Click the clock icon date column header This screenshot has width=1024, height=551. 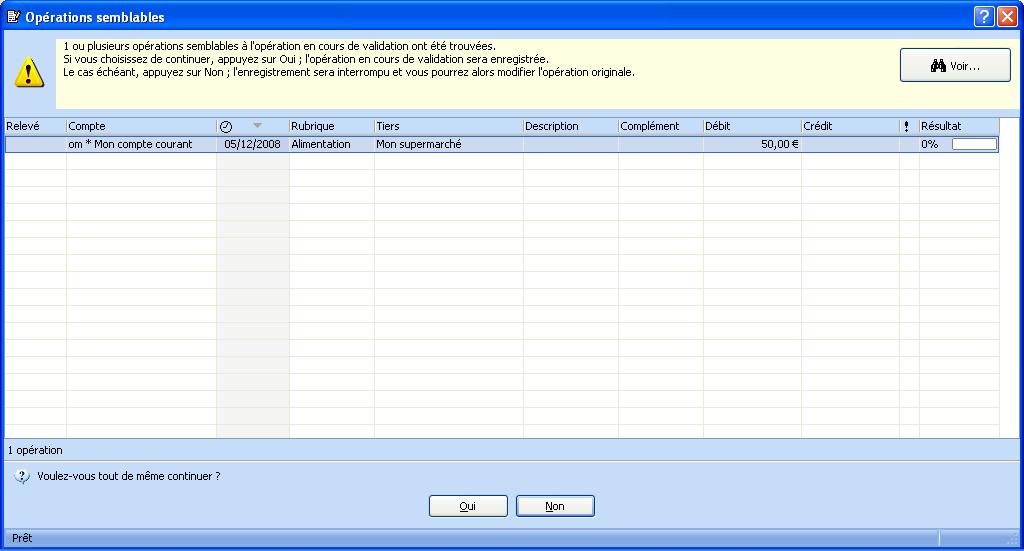click(226, 127)
